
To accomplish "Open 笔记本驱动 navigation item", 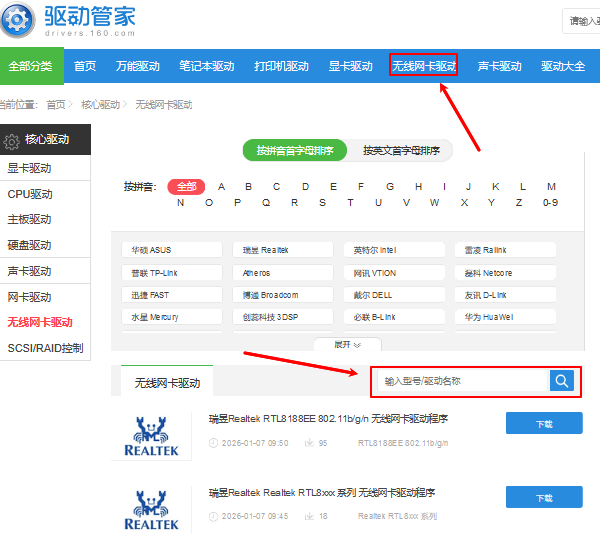I will (x=207, y=66).
